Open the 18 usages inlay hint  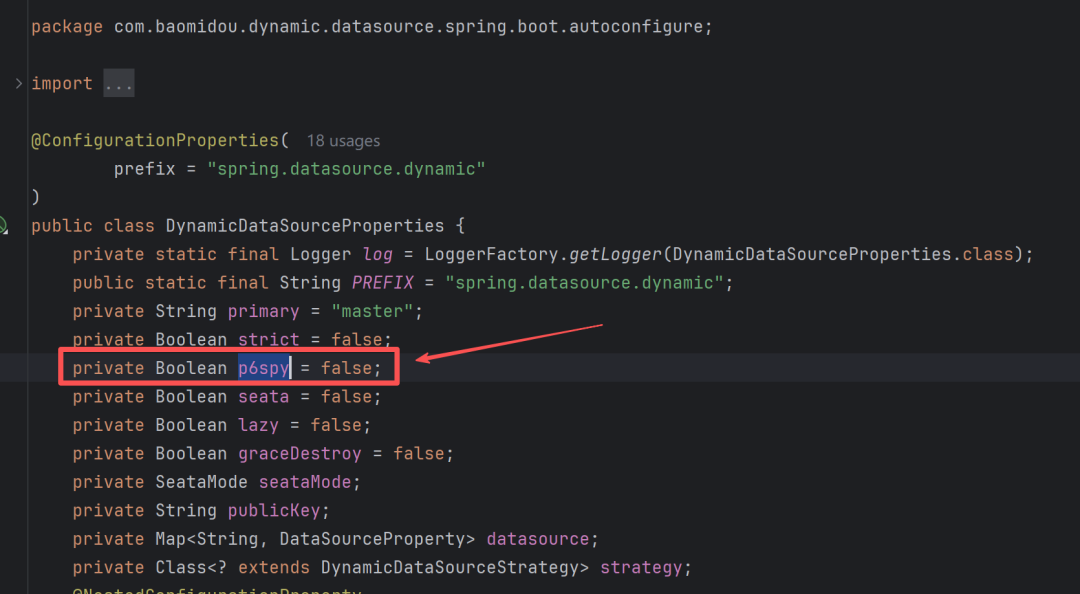[343, 141]
